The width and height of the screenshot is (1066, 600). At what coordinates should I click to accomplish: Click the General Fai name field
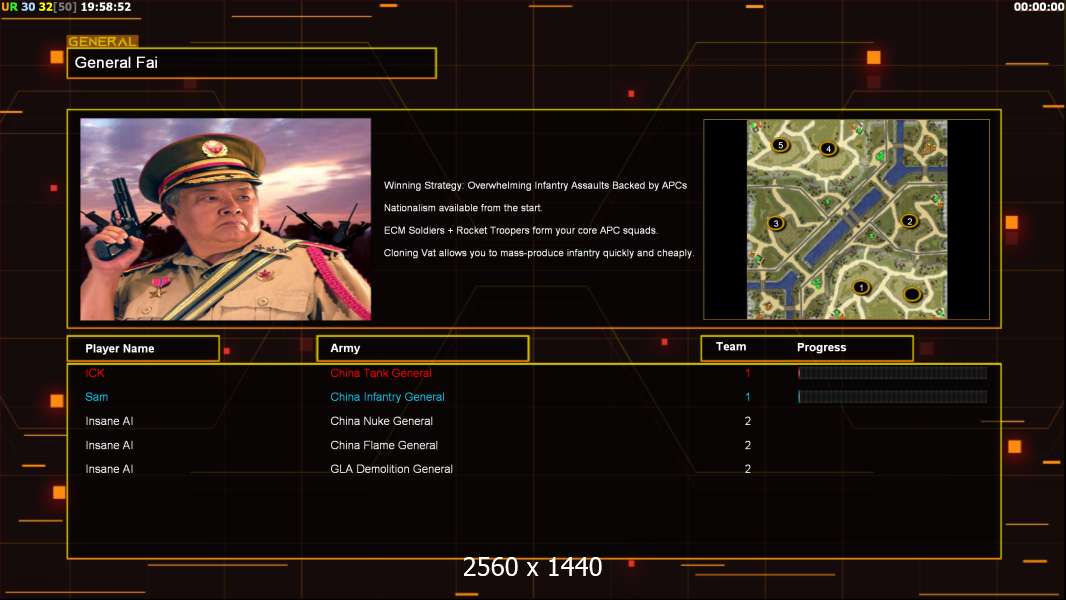point(251,63)
